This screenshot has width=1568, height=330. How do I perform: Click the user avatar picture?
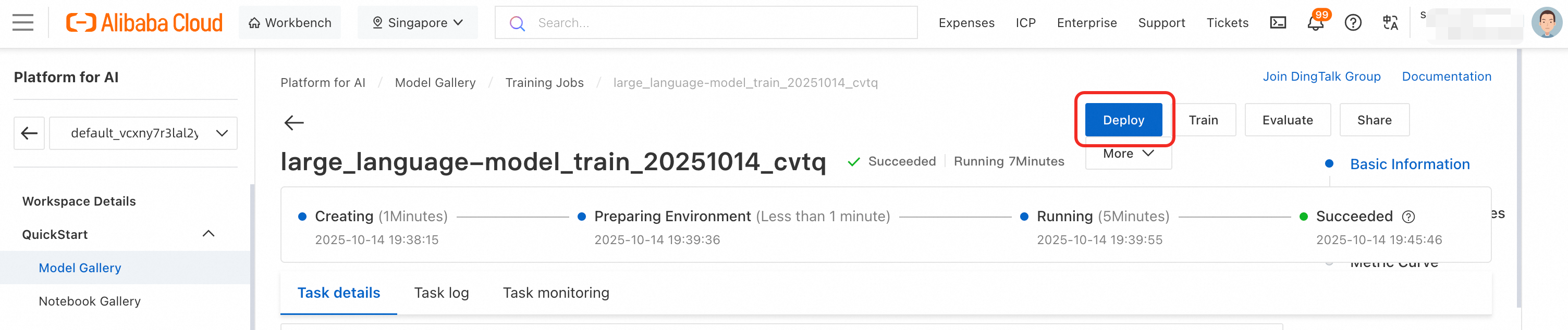(1546, 23)
